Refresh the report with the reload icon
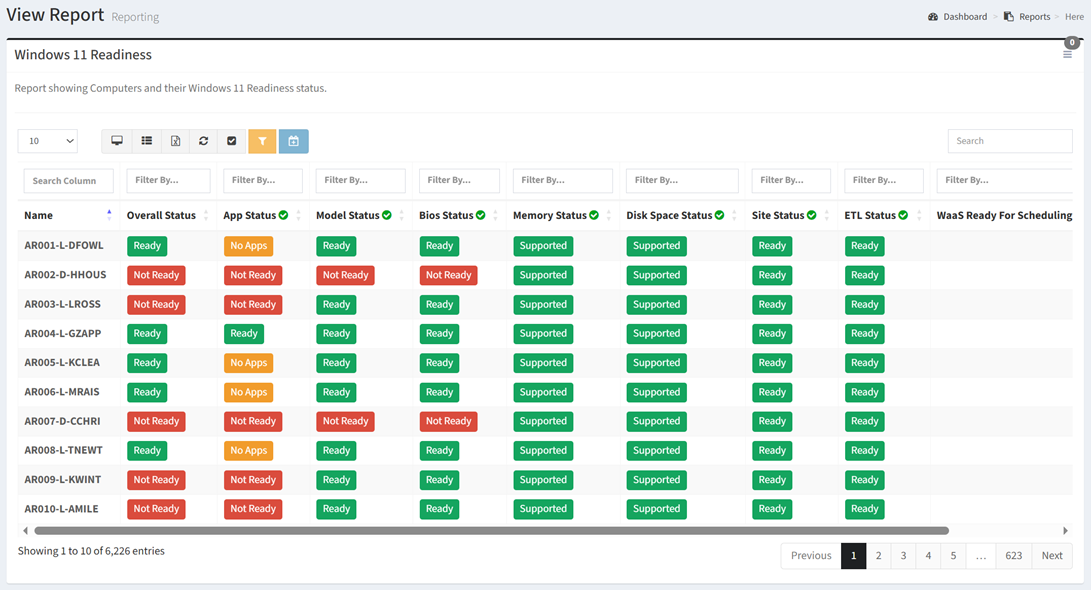Image resolution: width=1091 pixels, height=590 pixels. (x=203, y=141)
